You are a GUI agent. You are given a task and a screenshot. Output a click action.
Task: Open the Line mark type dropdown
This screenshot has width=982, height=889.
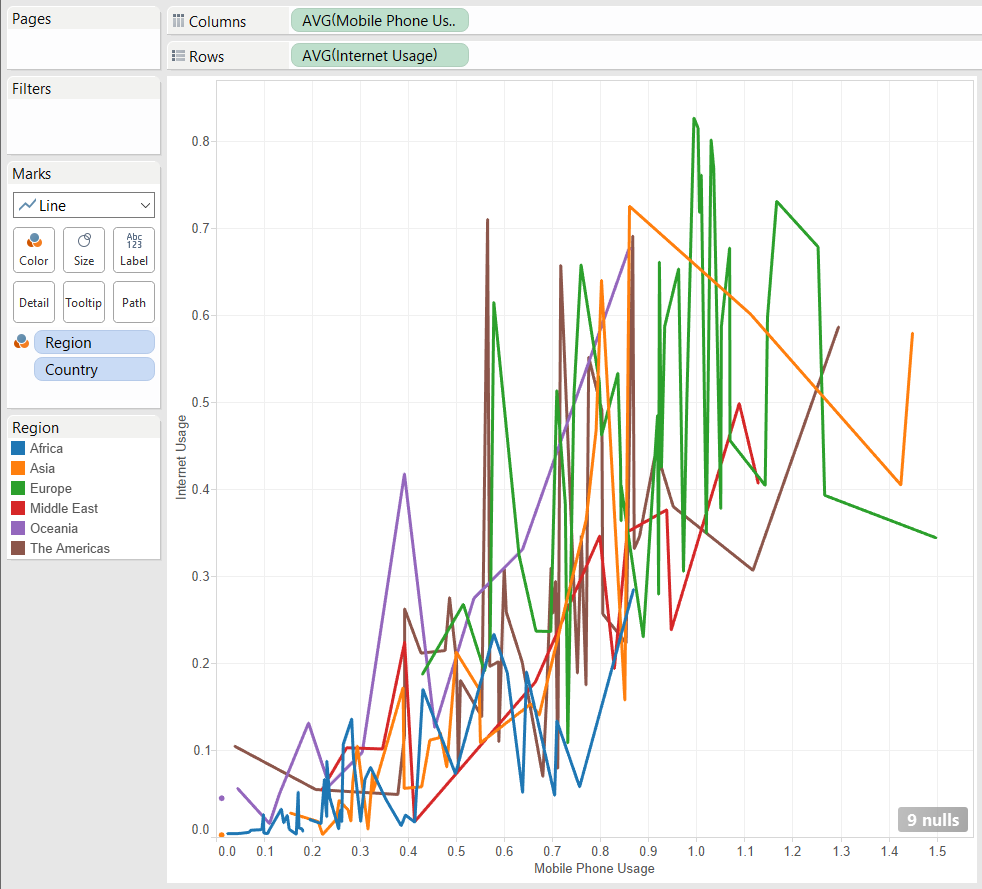pyautogui.click(x=146, y=205)
